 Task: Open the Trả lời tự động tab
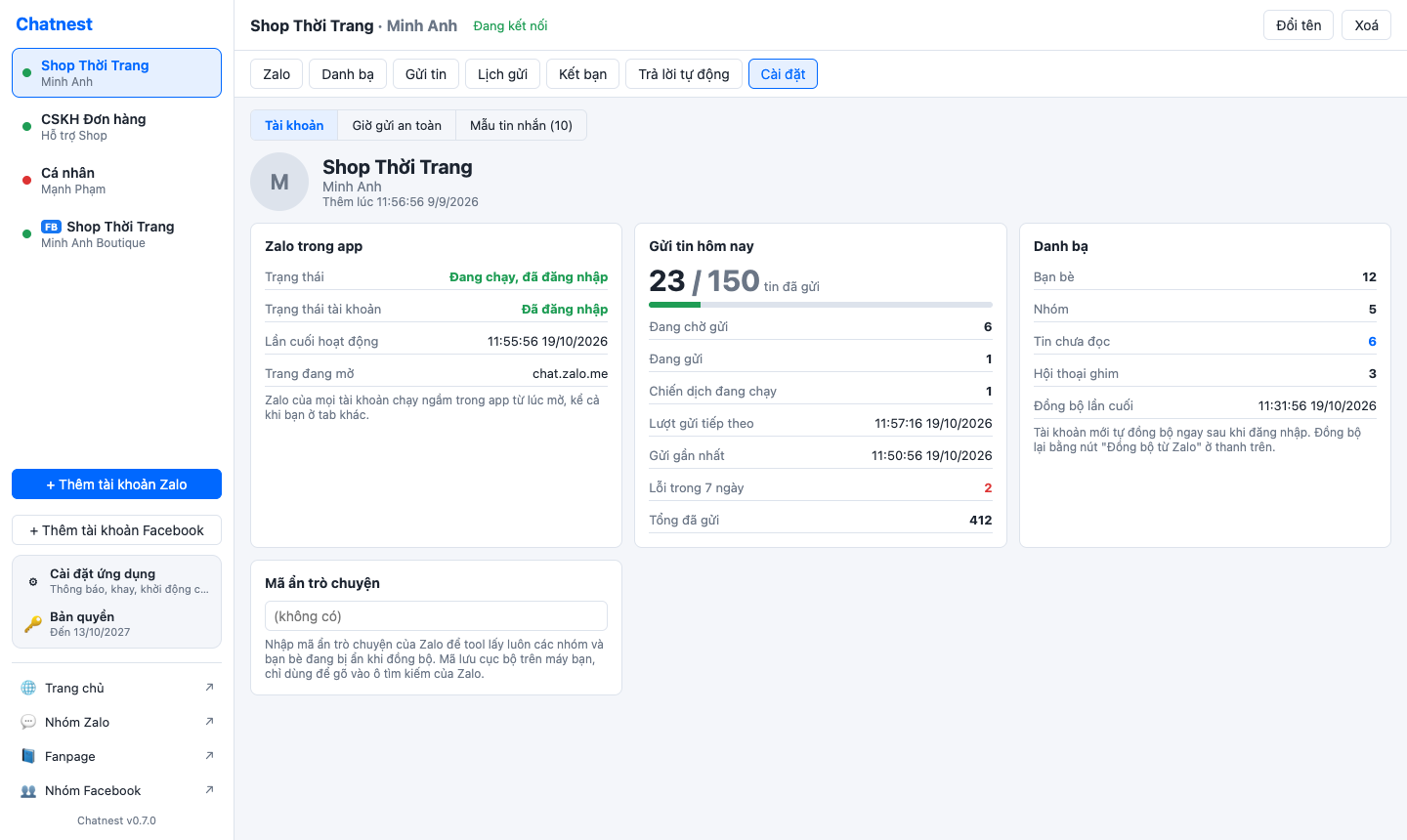pos(684,74)
